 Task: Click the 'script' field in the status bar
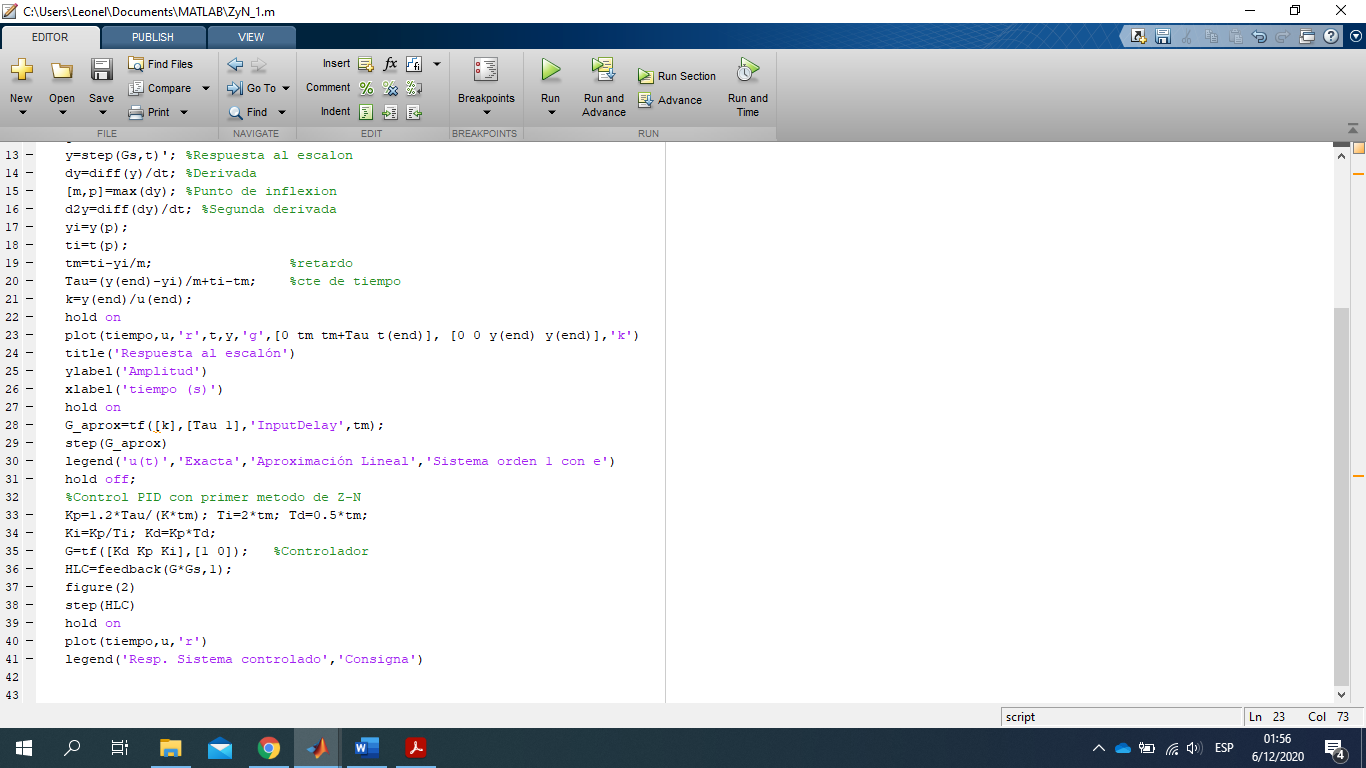point(1121,717)
